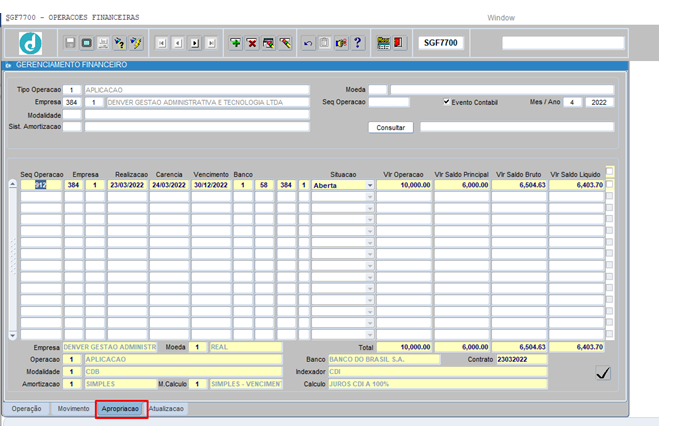This screenshot has width=674, height=435.
Task: Click the clear record eraser icon
Action: pos(285,43)
